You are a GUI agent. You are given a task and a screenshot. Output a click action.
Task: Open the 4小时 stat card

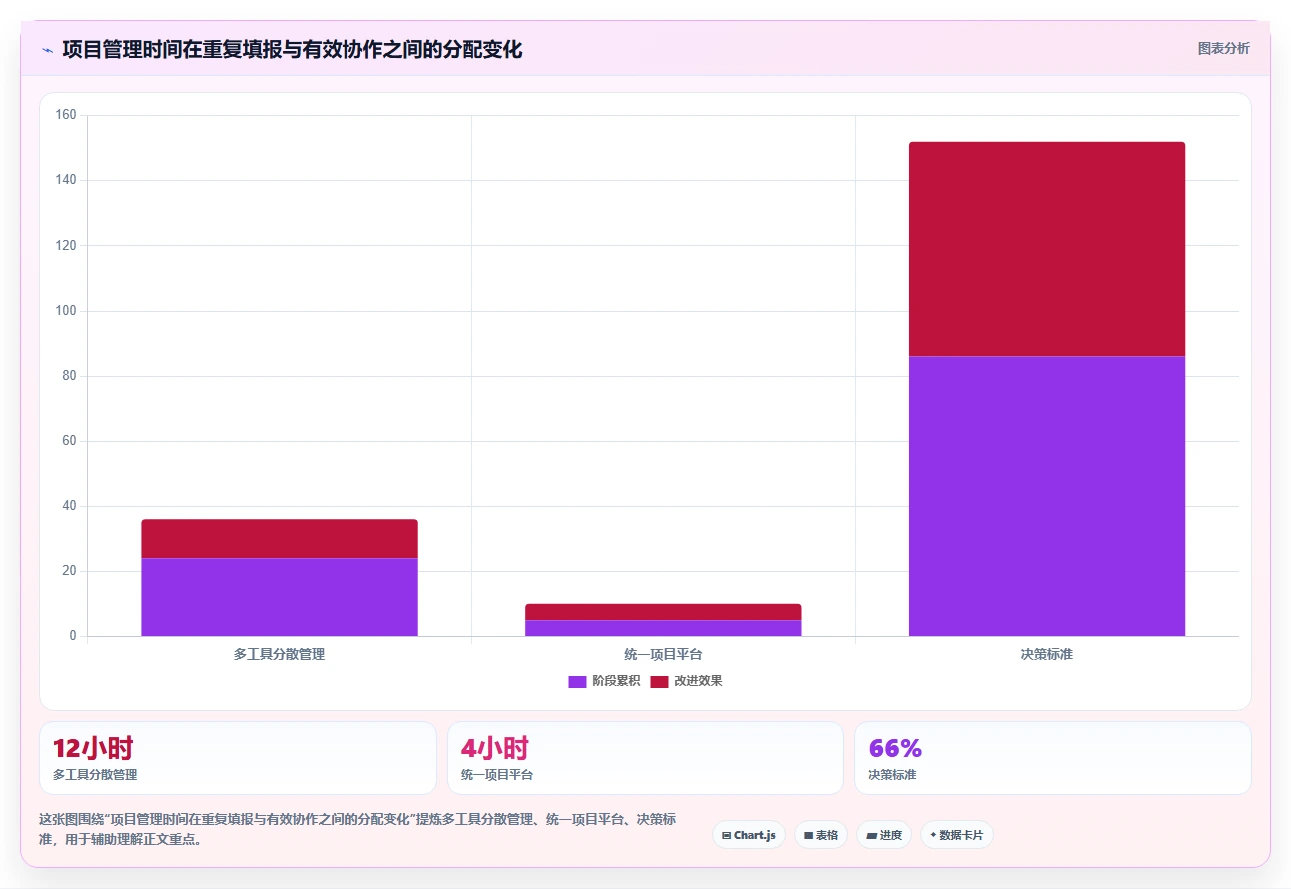[x=645, y=758]
